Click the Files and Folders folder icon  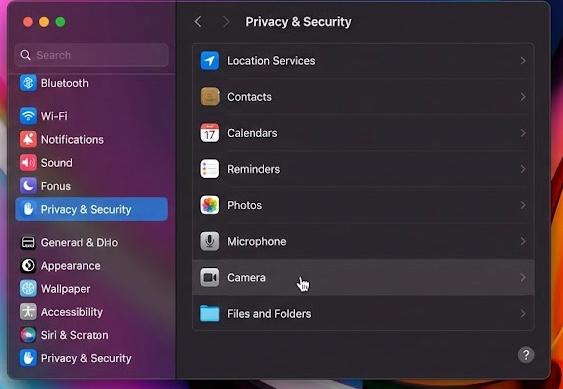(210, 314)
